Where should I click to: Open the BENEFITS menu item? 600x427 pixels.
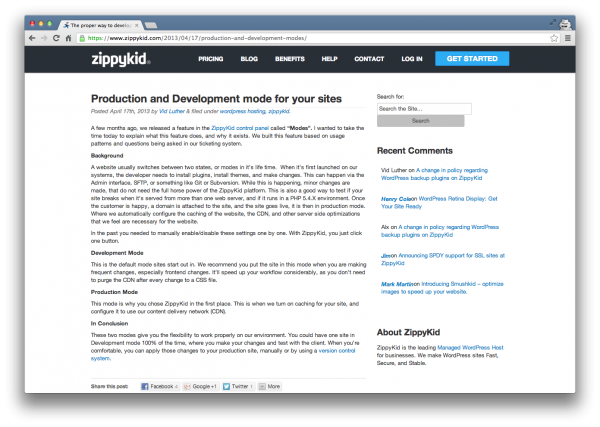[290, 59]
